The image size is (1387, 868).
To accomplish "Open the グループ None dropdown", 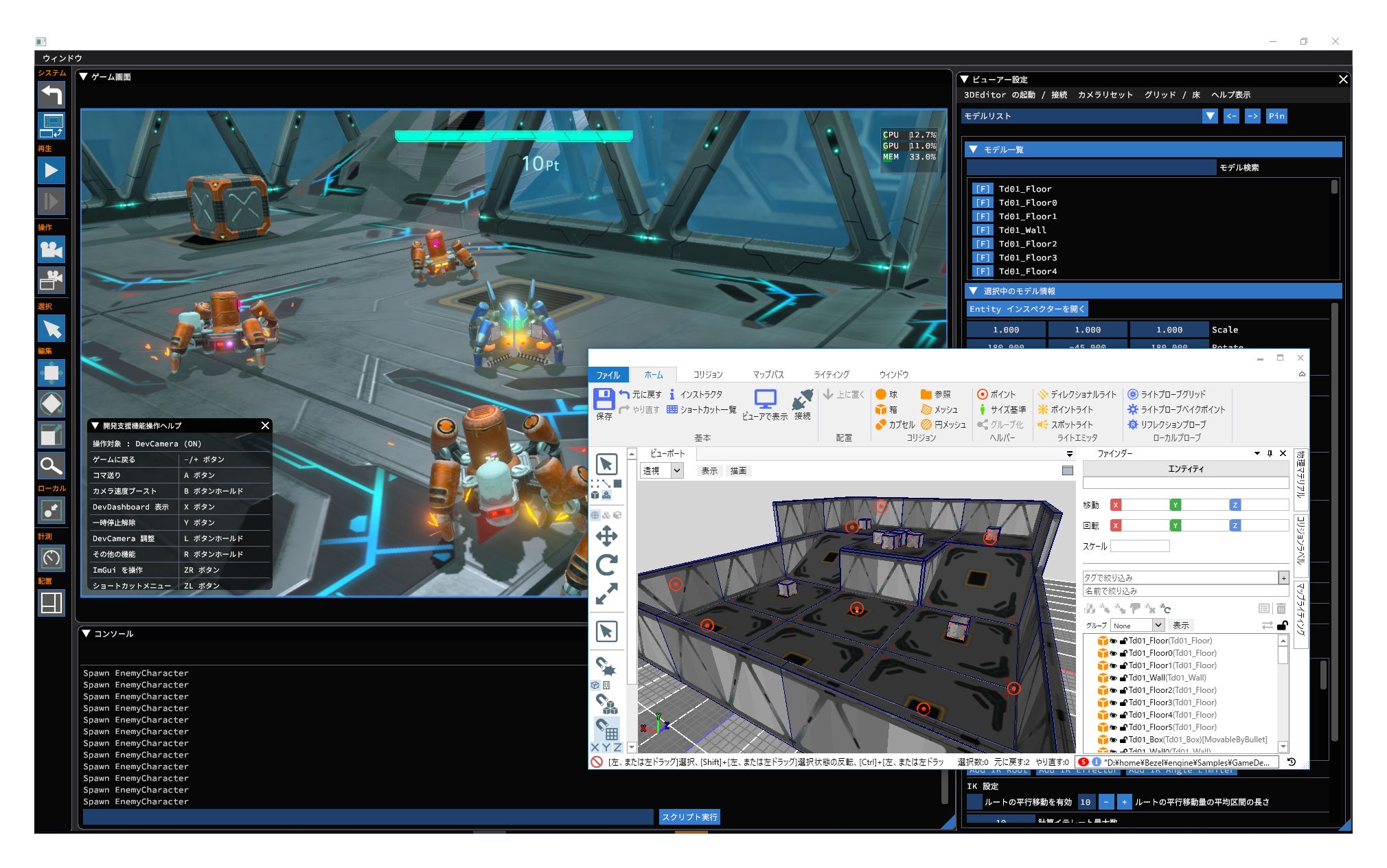I will [x=1158, y=626].
